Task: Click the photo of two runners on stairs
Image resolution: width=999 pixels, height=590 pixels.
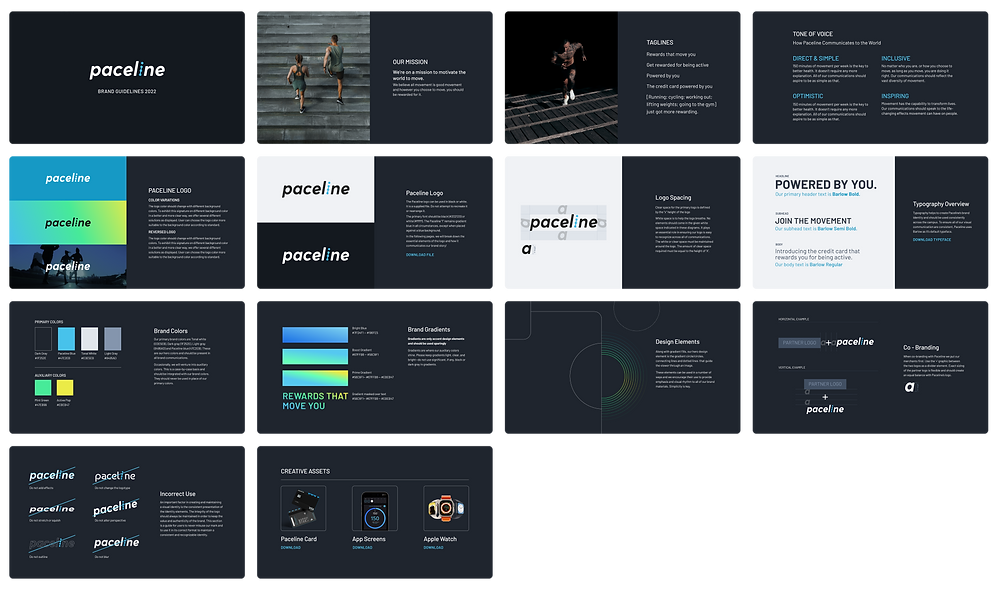Action: [313, 77]
